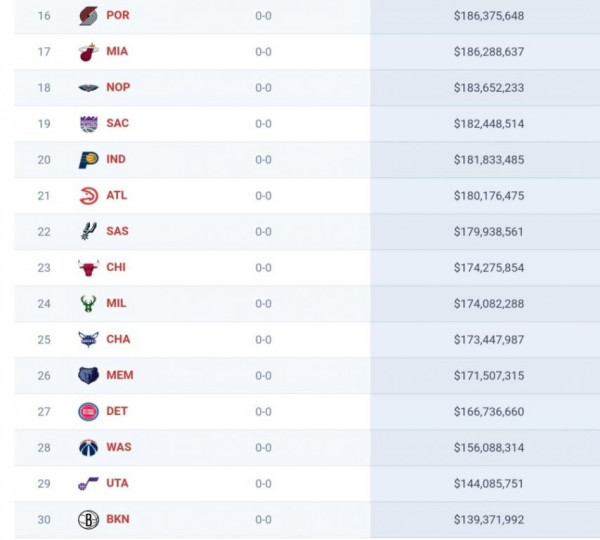Click the Indiana Pacers logo icon
Screen dimensions: 600x540
coord(89,160)
